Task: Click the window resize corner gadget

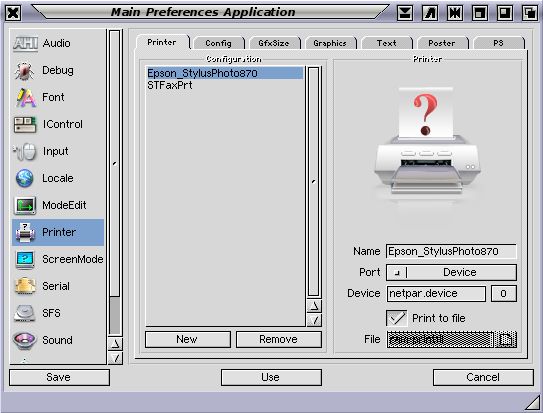Action: click(532, 403)
